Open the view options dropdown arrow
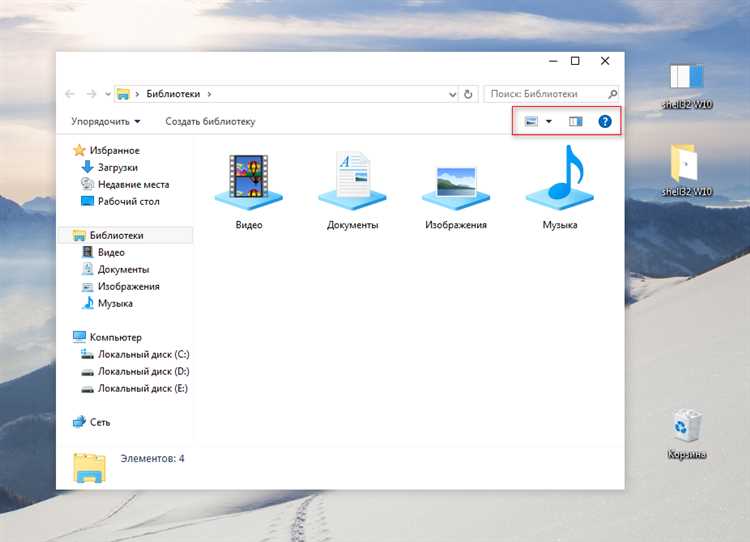Image resolution: width=750 pixels, height=542 pixels. 549,122
